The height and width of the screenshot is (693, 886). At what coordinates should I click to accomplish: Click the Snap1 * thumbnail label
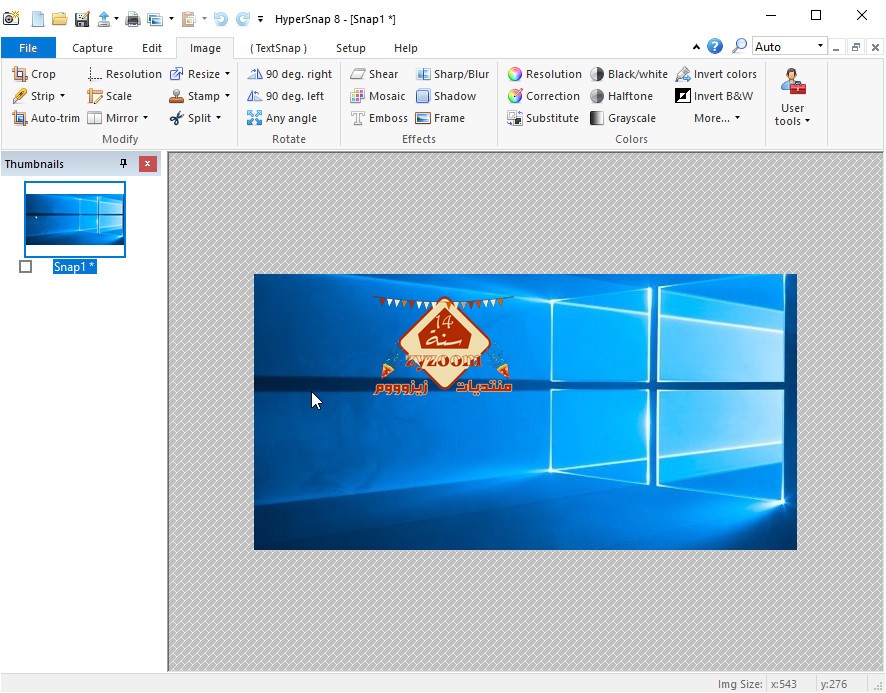(75, 266)
